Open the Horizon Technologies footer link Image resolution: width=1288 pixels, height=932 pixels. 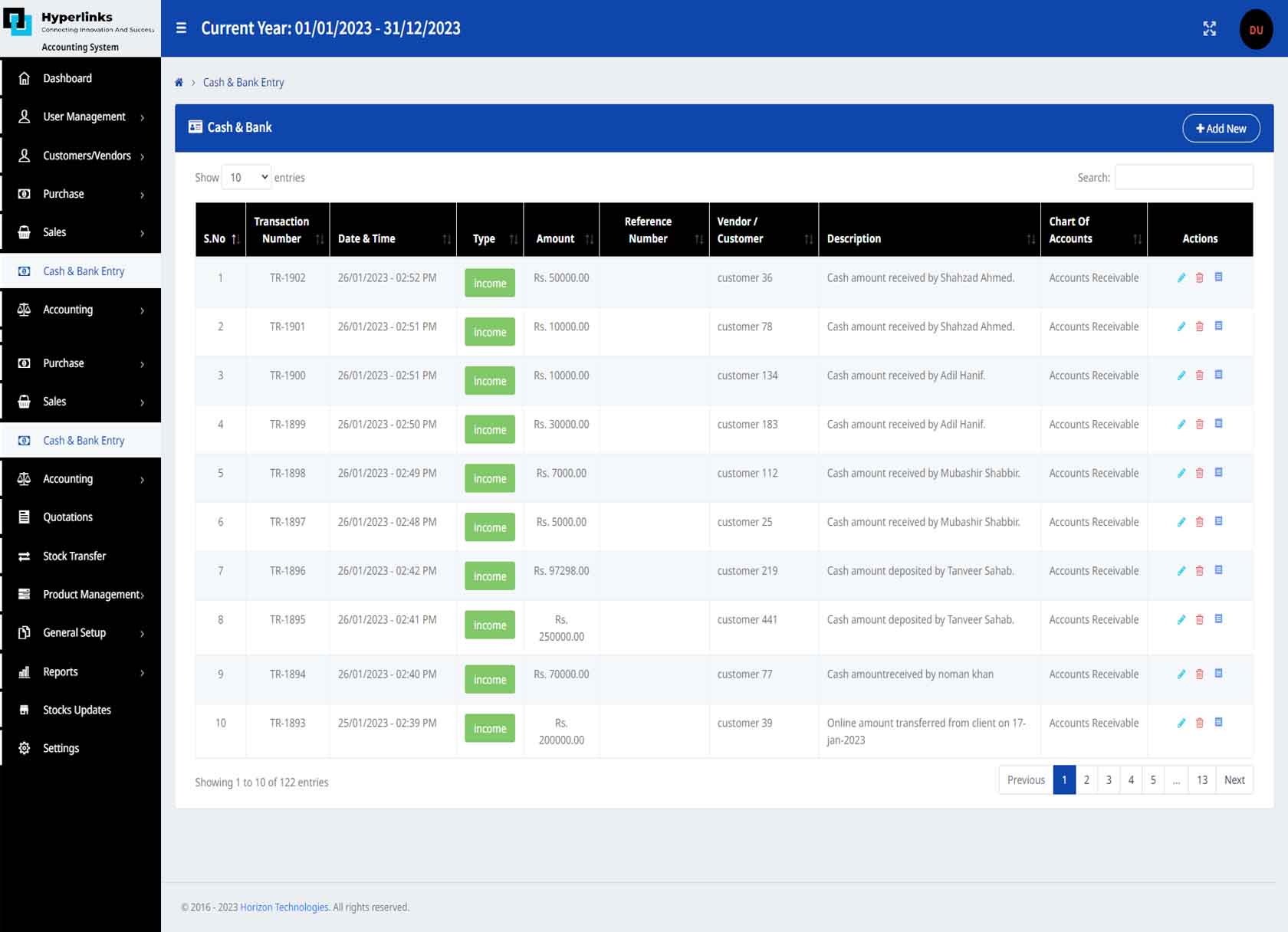pos(284,907)
